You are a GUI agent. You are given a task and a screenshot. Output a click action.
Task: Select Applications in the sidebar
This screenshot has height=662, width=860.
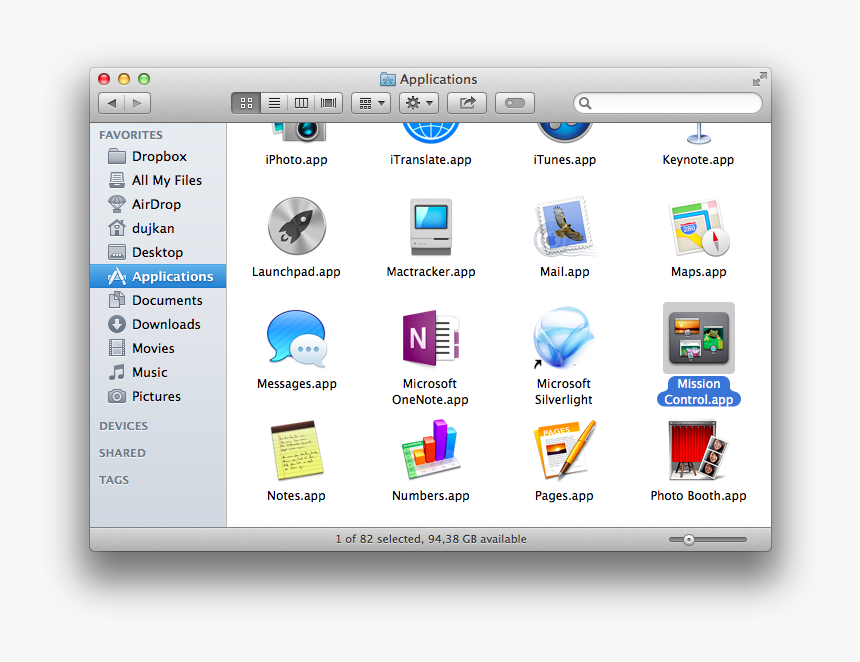(158, 276)
